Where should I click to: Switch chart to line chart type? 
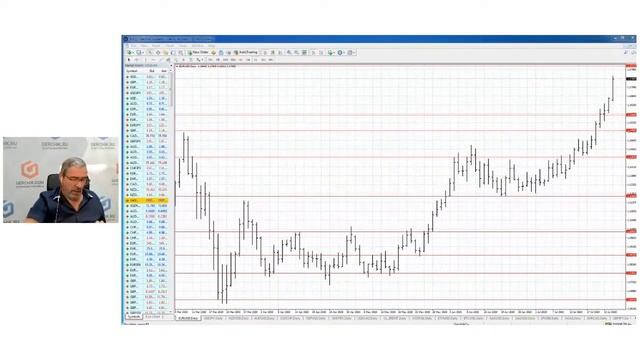[x=280, y=52]
